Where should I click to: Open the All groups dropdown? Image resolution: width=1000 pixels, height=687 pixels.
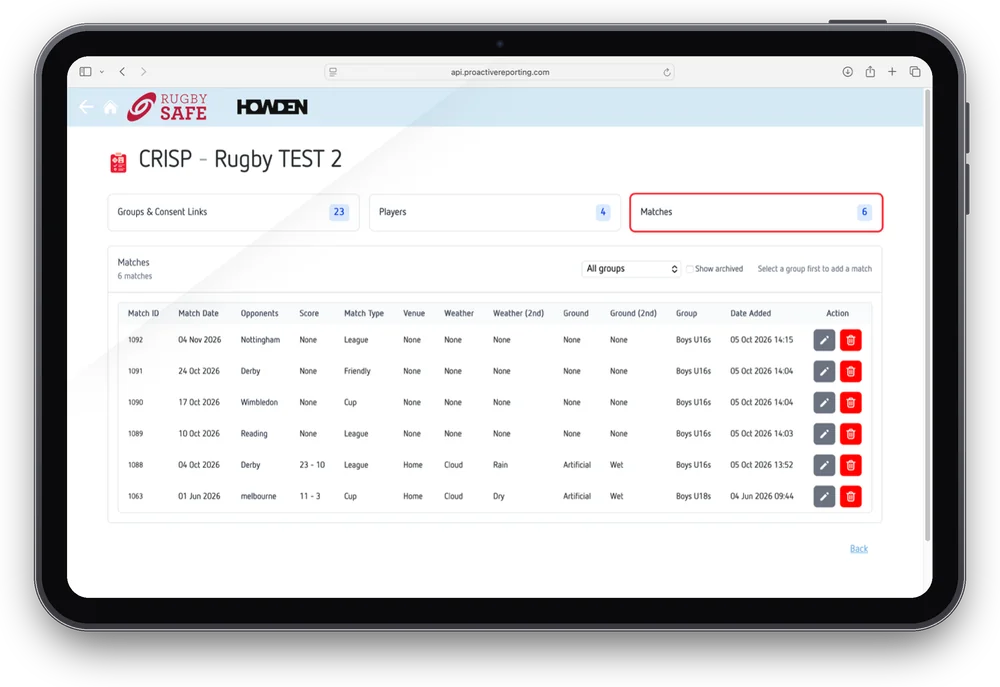pos(631,269)
